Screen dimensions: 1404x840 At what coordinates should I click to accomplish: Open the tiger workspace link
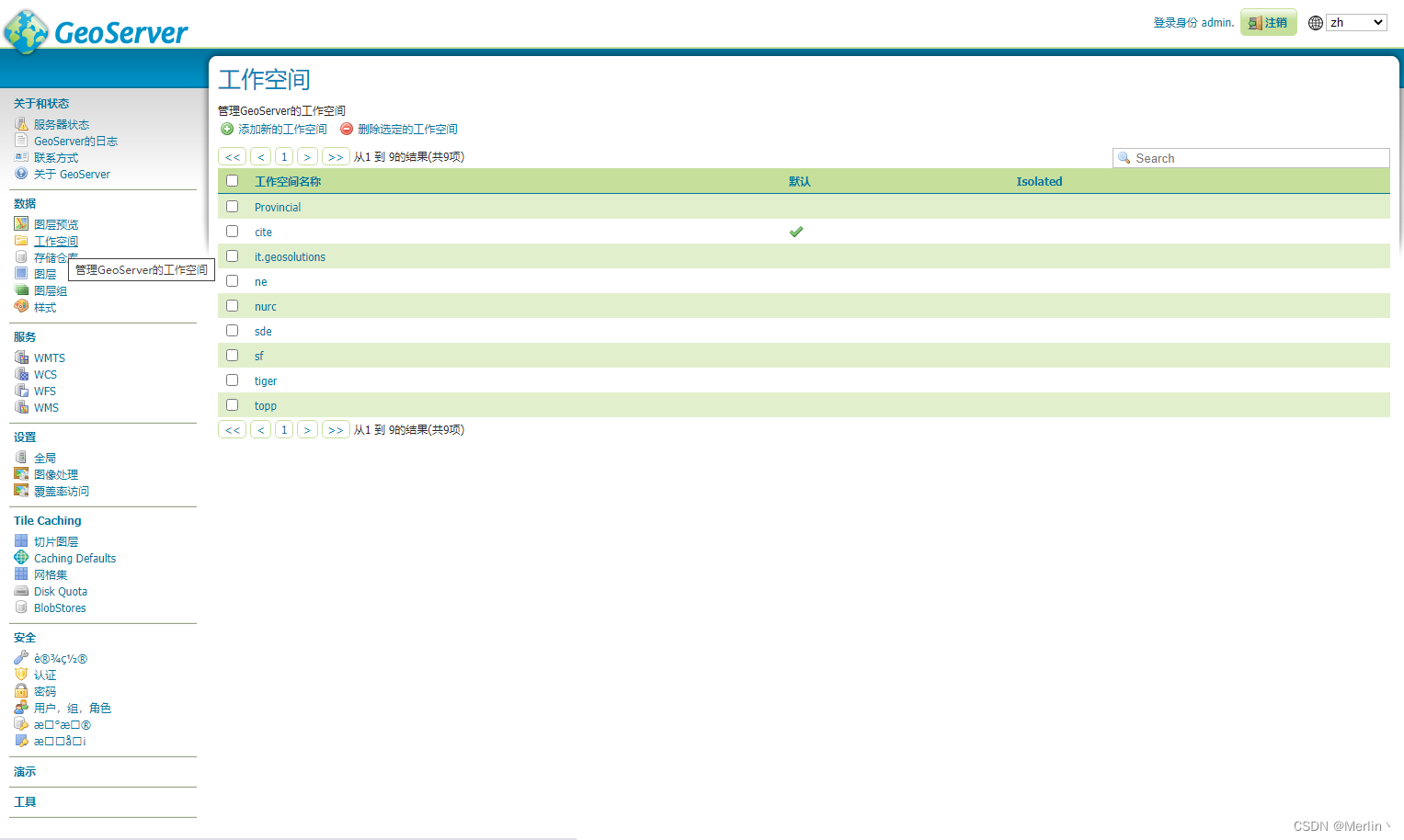pyautogui.click(x=266, y=381)
